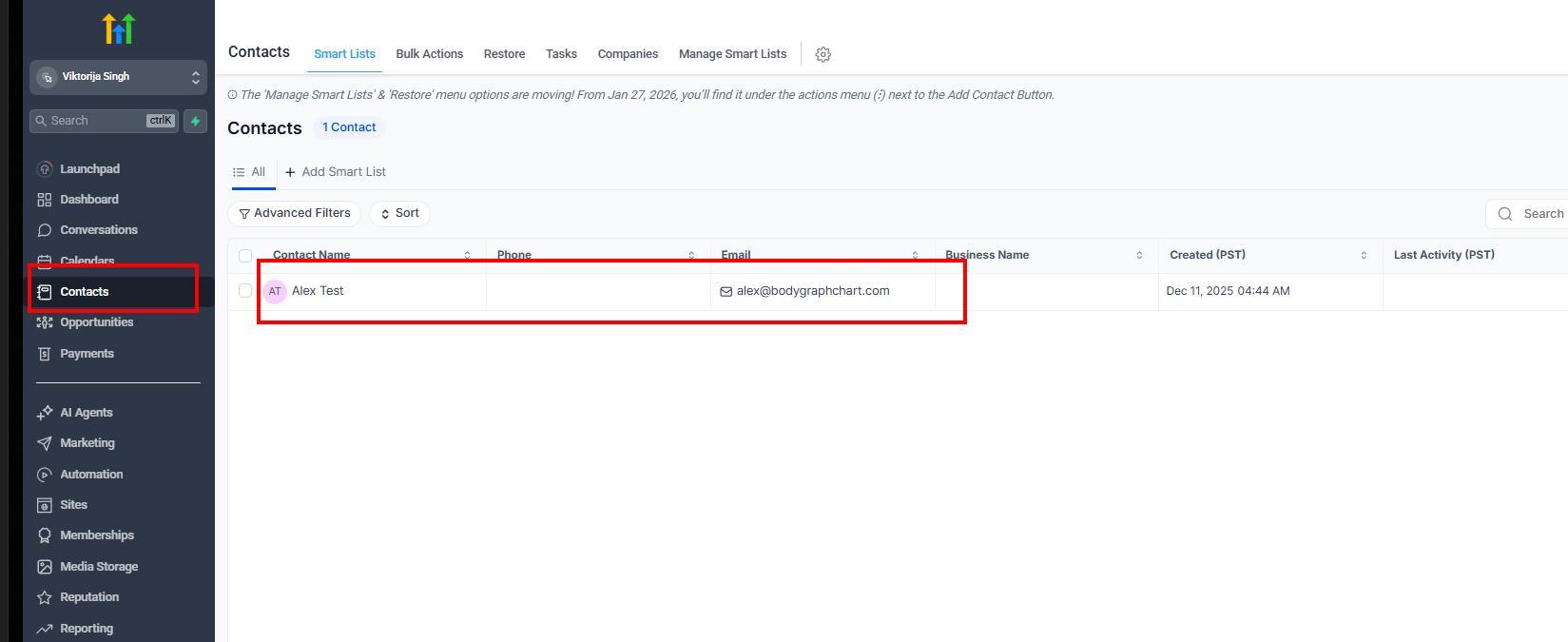Go to Opportunities in the sidebar
The height and width of the screenshot is (642, 1568).
coord(96,322)
